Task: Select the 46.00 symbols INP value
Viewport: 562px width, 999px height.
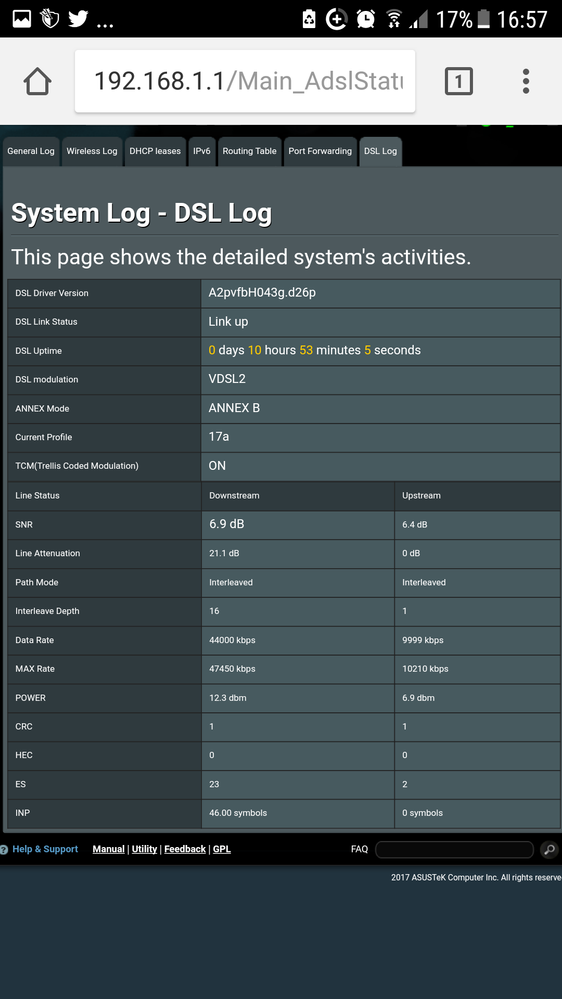Action: [x=238, y=813]
